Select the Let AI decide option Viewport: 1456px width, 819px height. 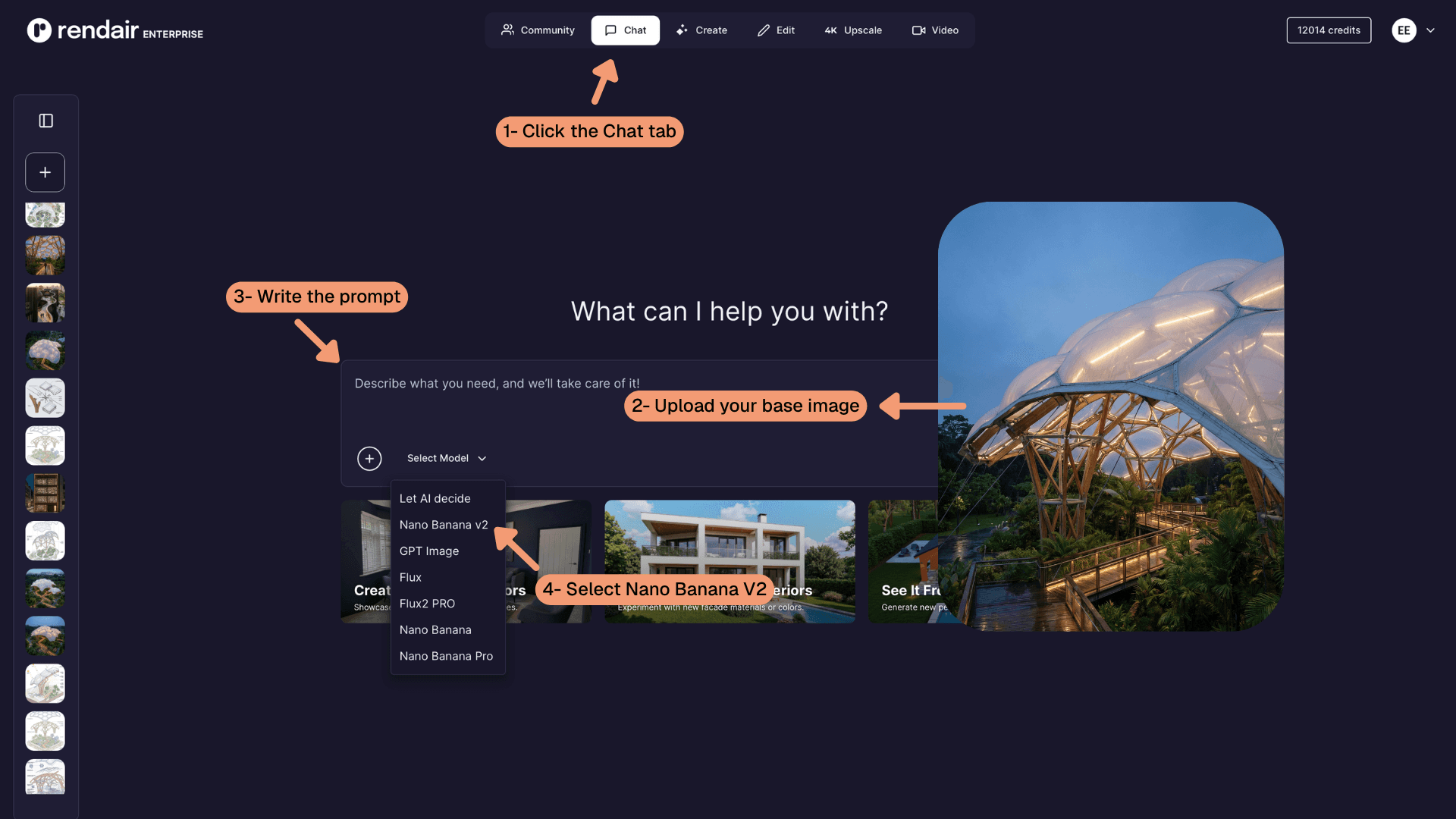[435, 498]
